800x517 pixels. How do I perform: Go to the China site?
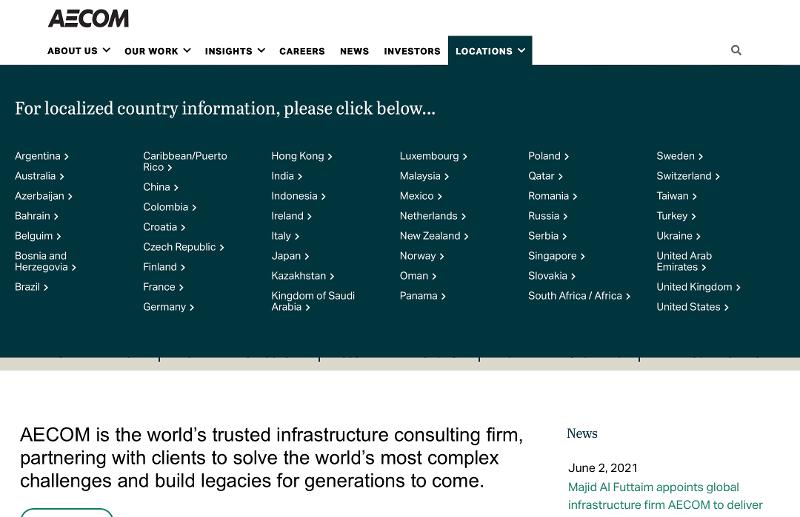pos(161,187)
